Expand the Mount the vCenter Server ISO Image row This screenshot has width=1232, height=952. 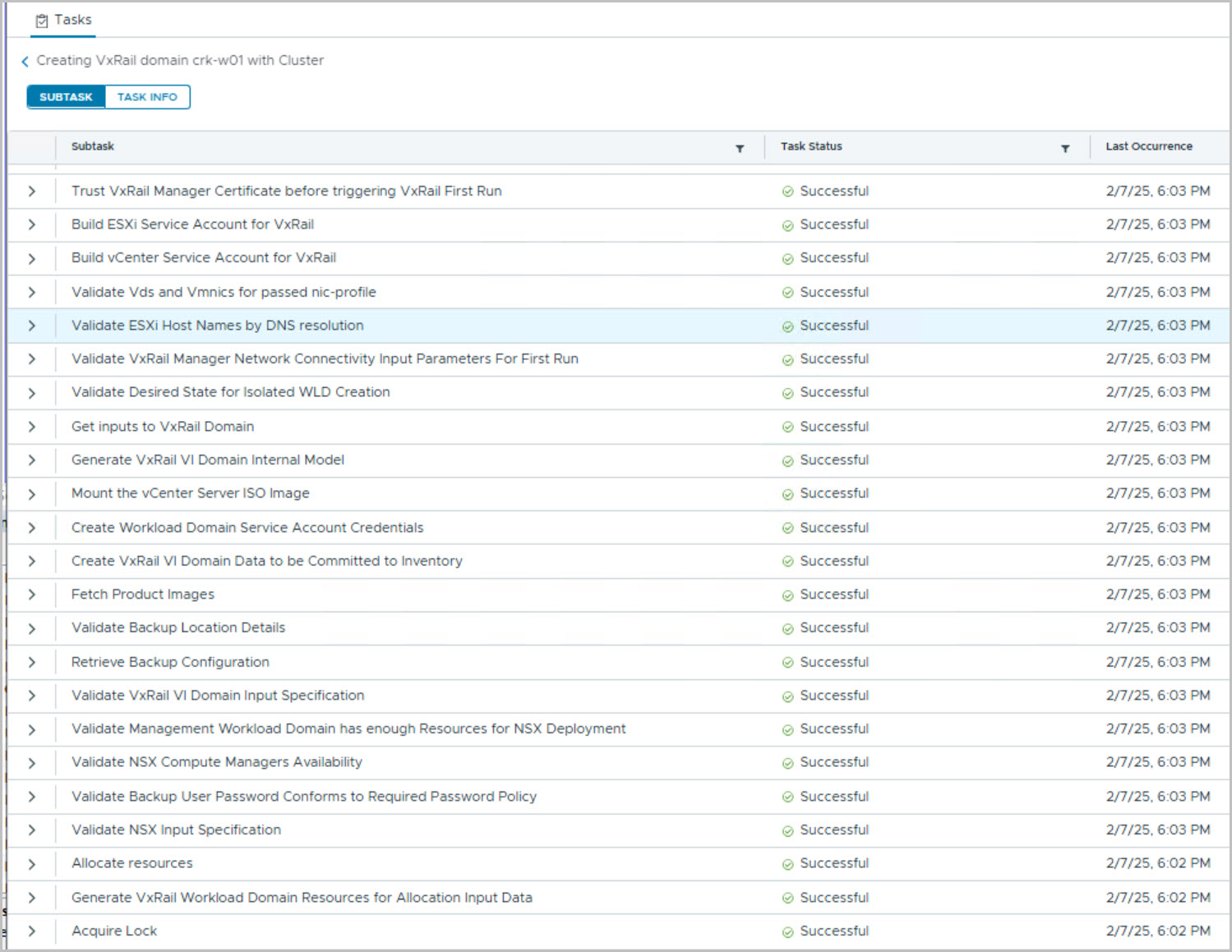(x=32, y=494)
